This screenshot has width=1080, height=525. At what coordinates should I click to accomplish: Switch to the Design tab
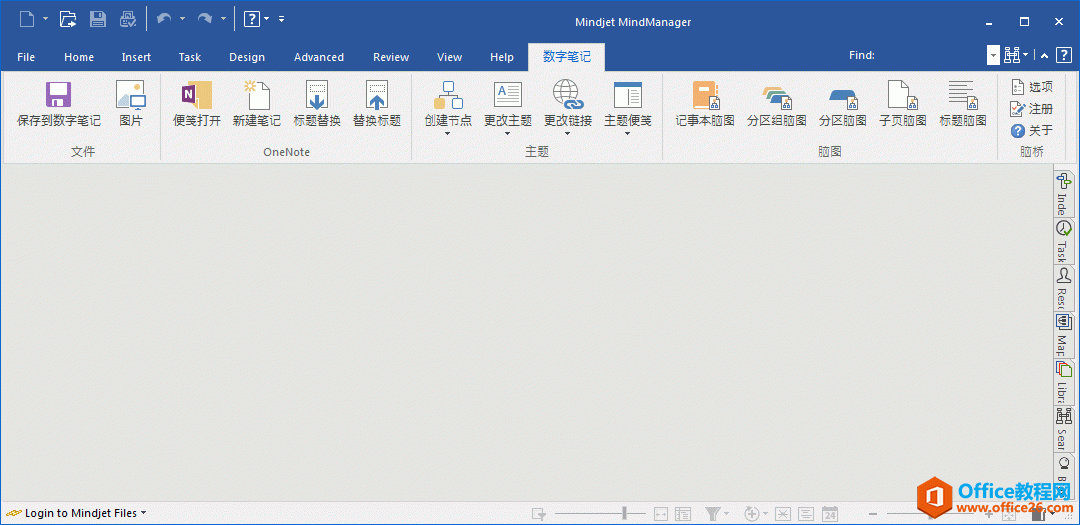click(x=247, y=57)
